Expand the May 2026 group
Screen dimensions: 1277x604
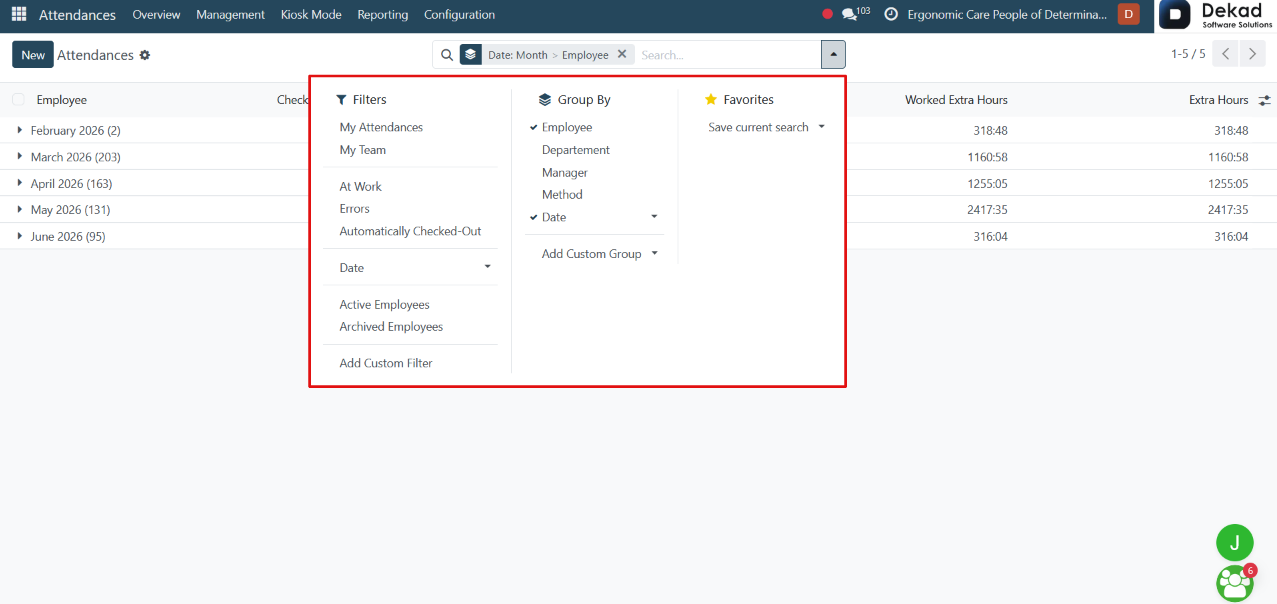click(19, 210)
